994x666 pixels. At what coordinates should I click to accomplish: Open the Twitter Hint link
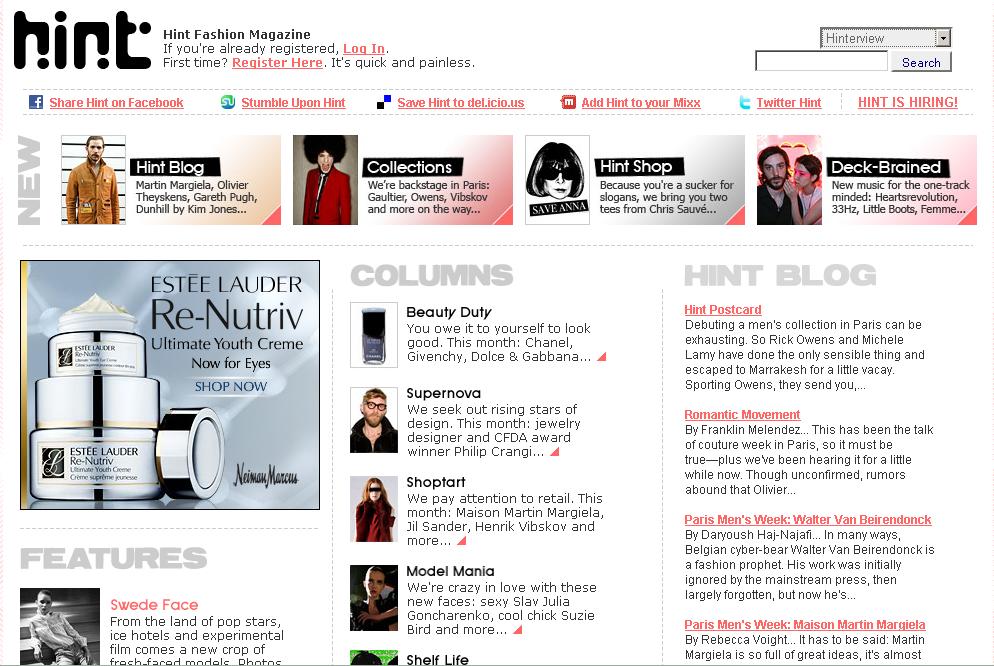789,103
